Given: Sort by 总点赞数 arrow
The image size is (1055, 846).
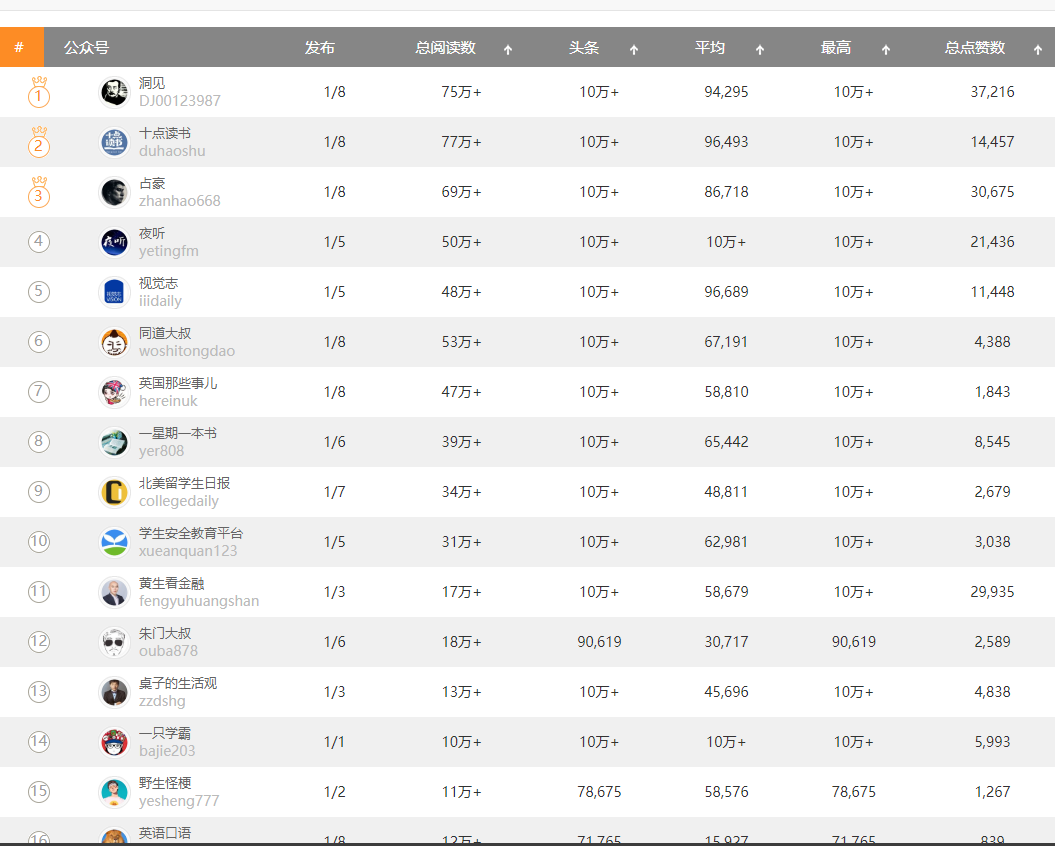Looking at the screenshot, I should pyautogui.click(x=1038, y=49).
